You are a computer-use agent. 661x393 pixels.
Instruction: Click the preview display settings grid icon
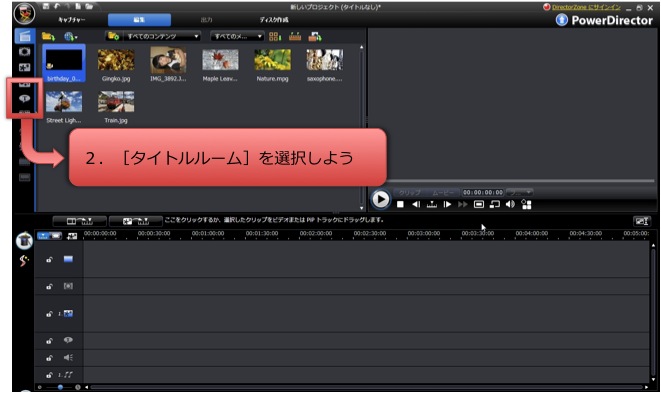(x=526, y=205)
